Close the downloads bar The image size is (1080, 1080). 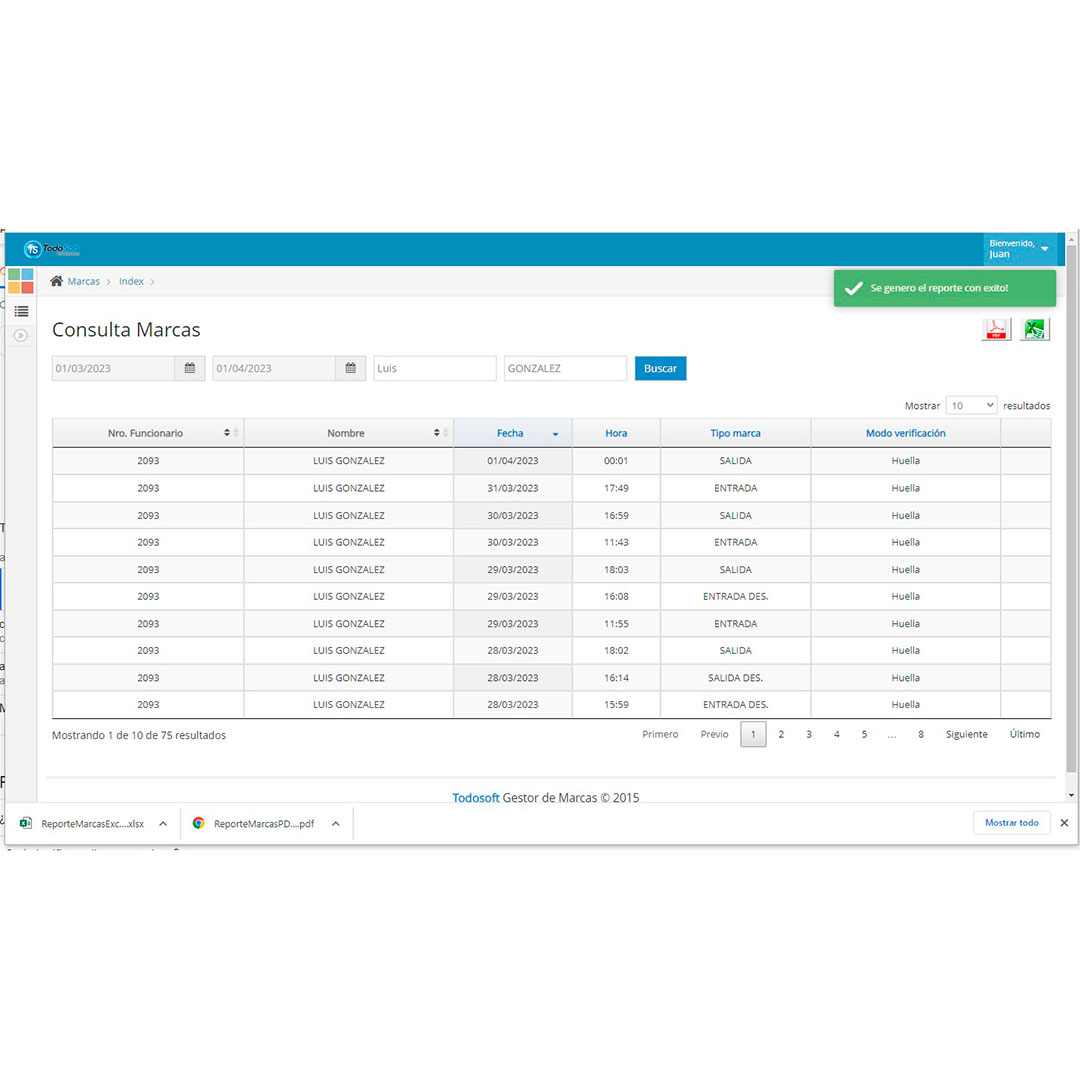coord(1064,822)
